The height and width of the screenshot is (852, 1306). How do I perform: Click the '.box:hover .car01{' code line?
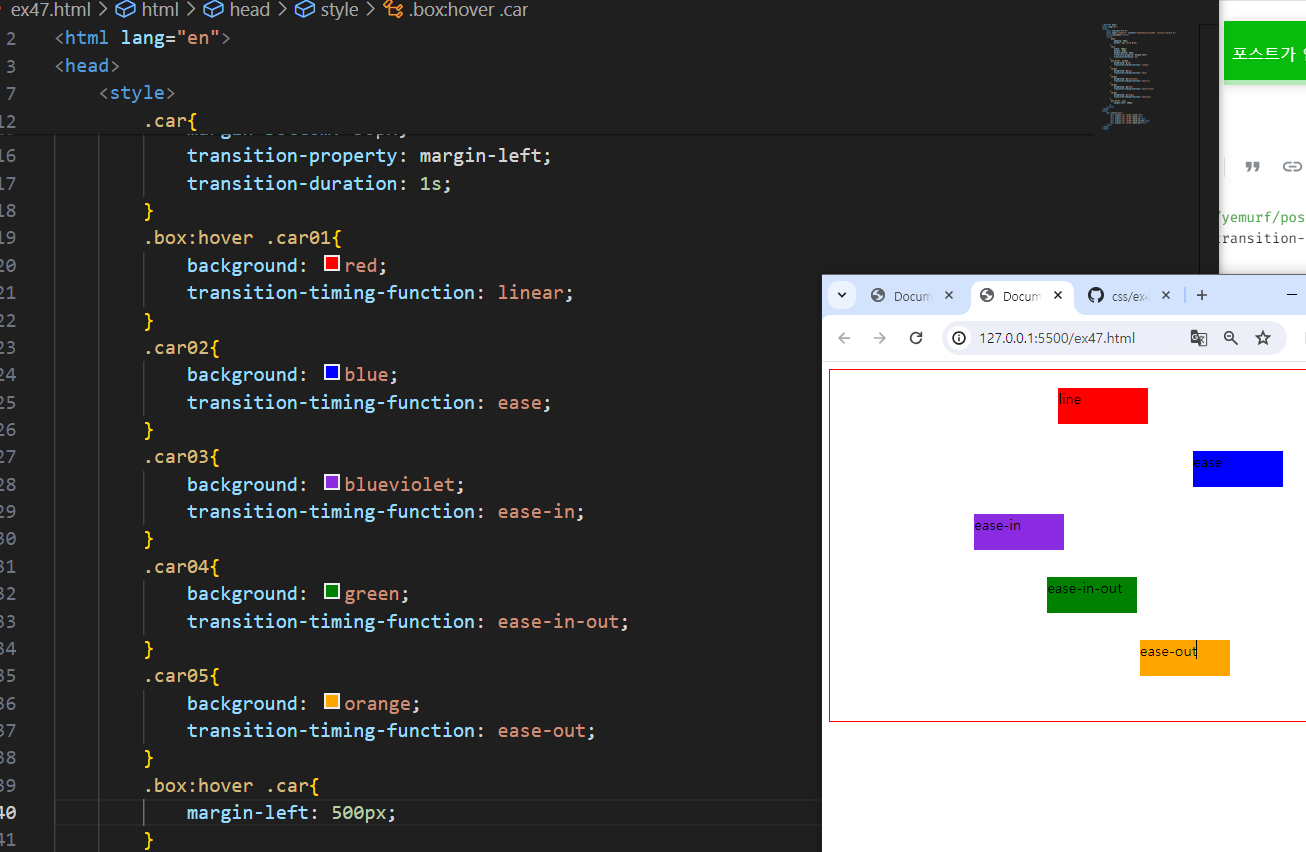click(x=243, y=238)
